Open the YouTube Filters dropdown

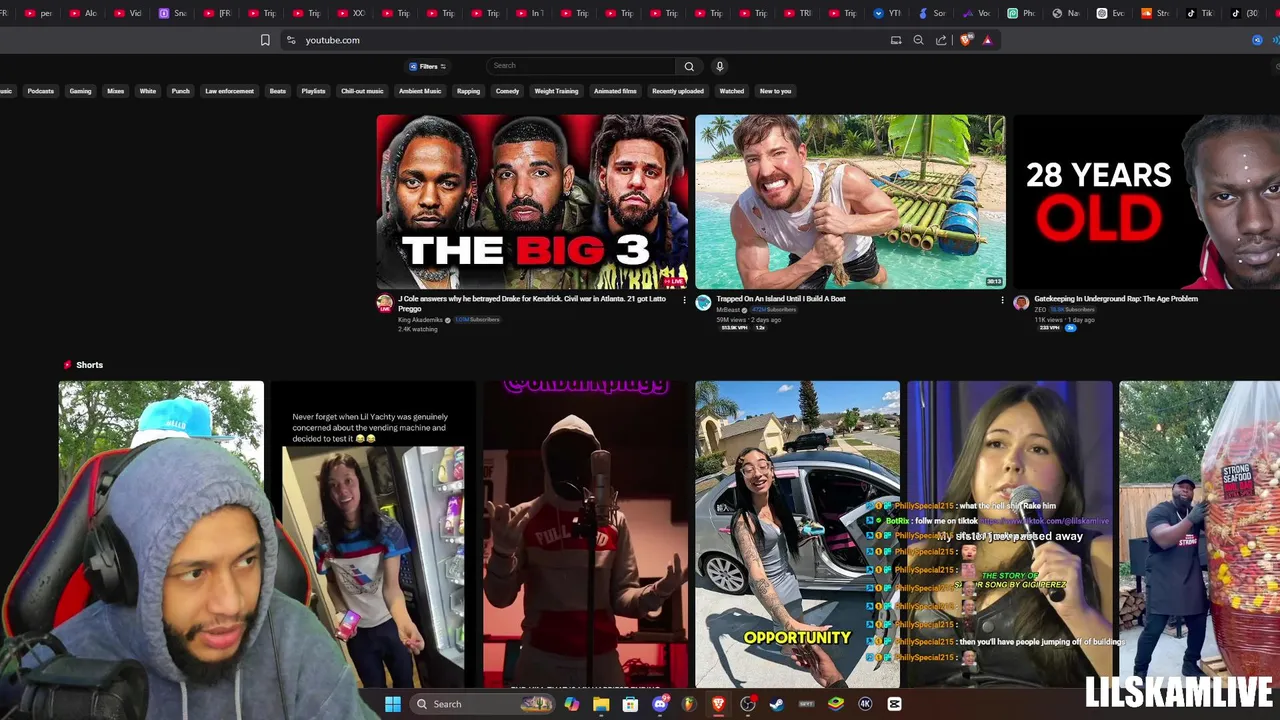[x=428, y=66]
